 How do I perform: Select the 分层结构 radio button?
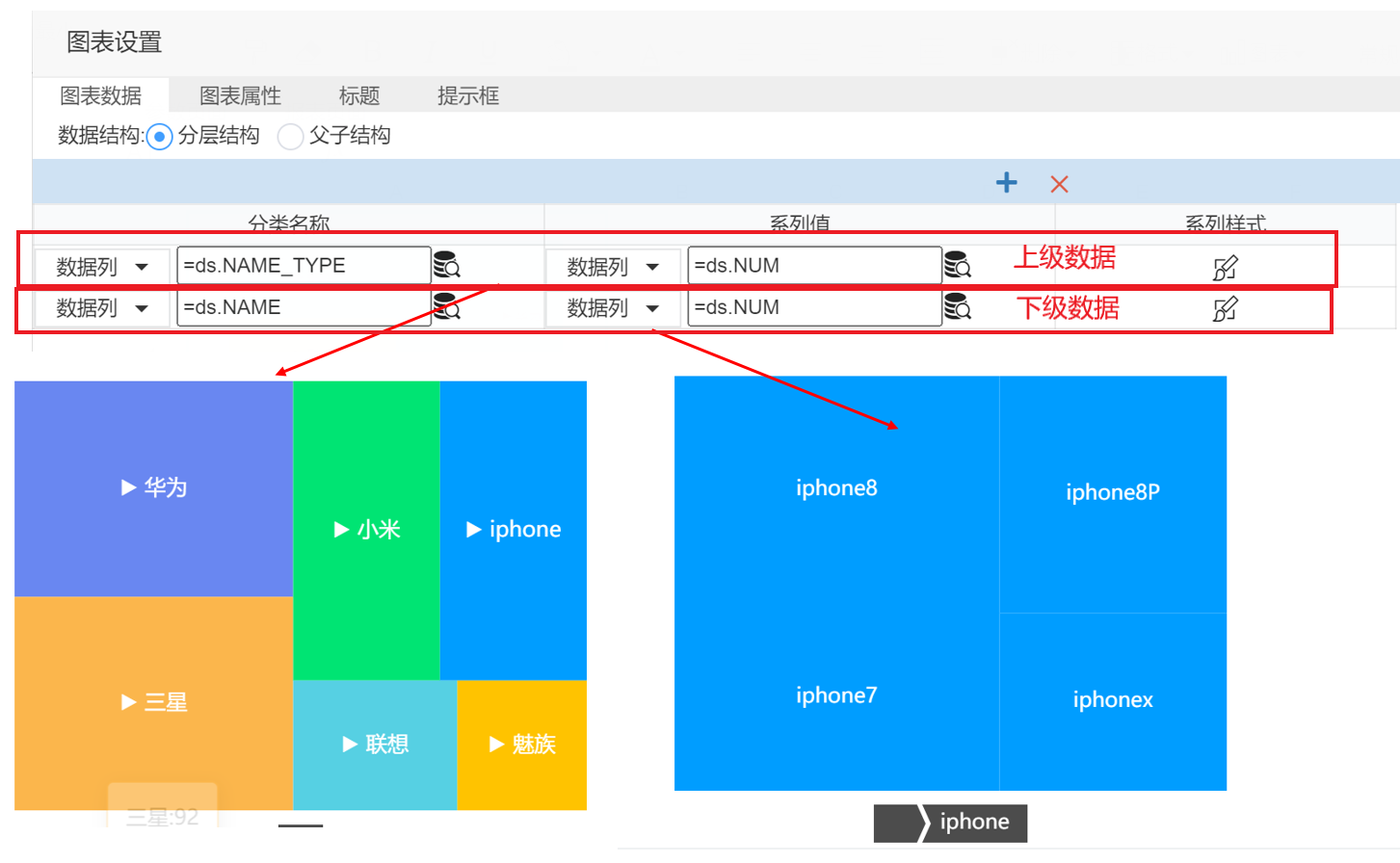pos(159,137)
